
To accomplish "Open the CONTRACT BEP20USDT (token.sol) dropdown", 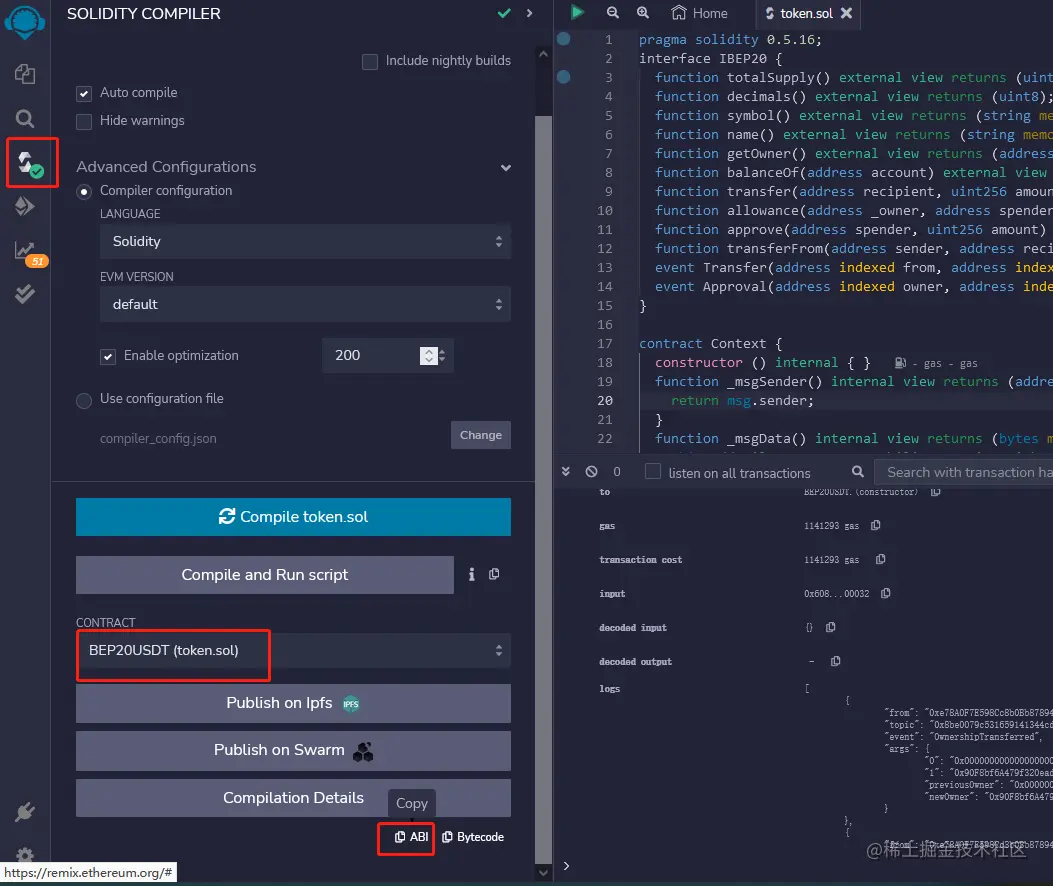I will click(x=293, y=650).
